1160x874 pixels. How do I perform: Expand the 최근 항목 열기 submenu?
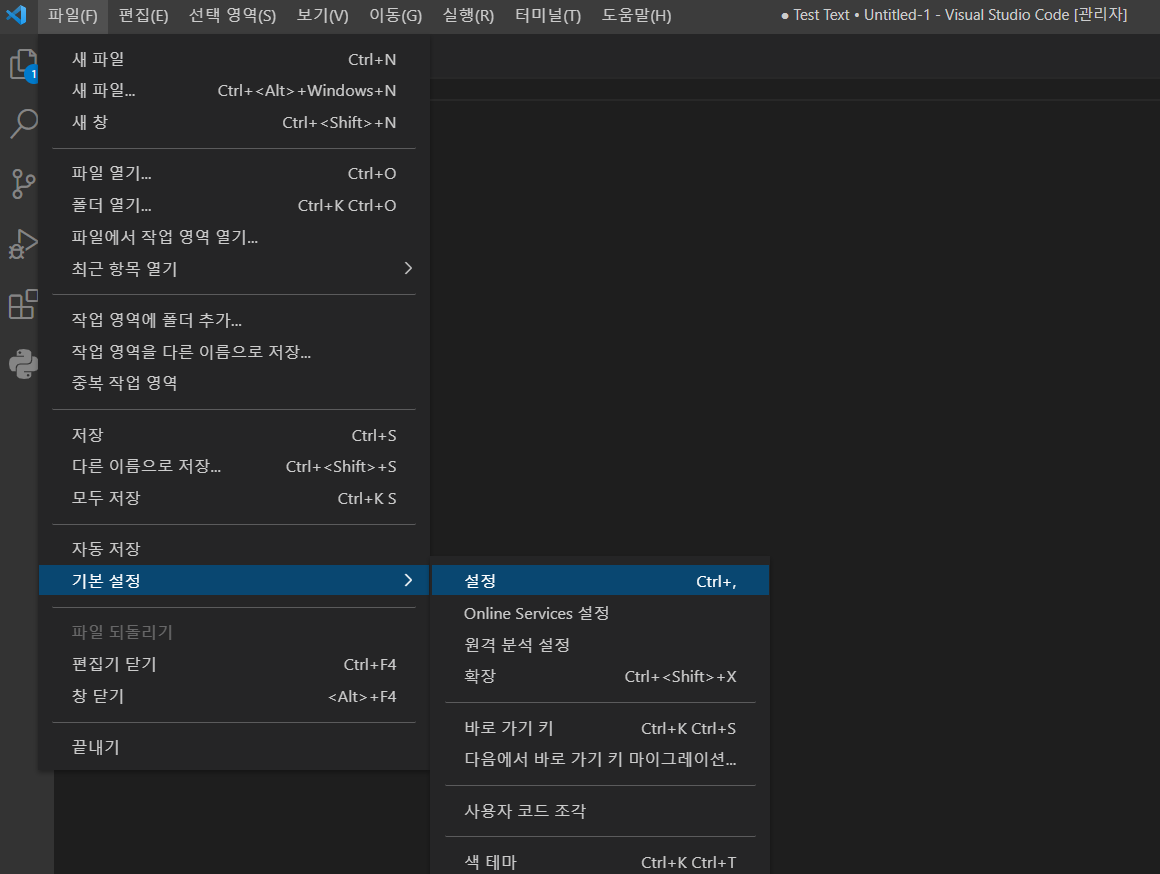pos(234,269)
